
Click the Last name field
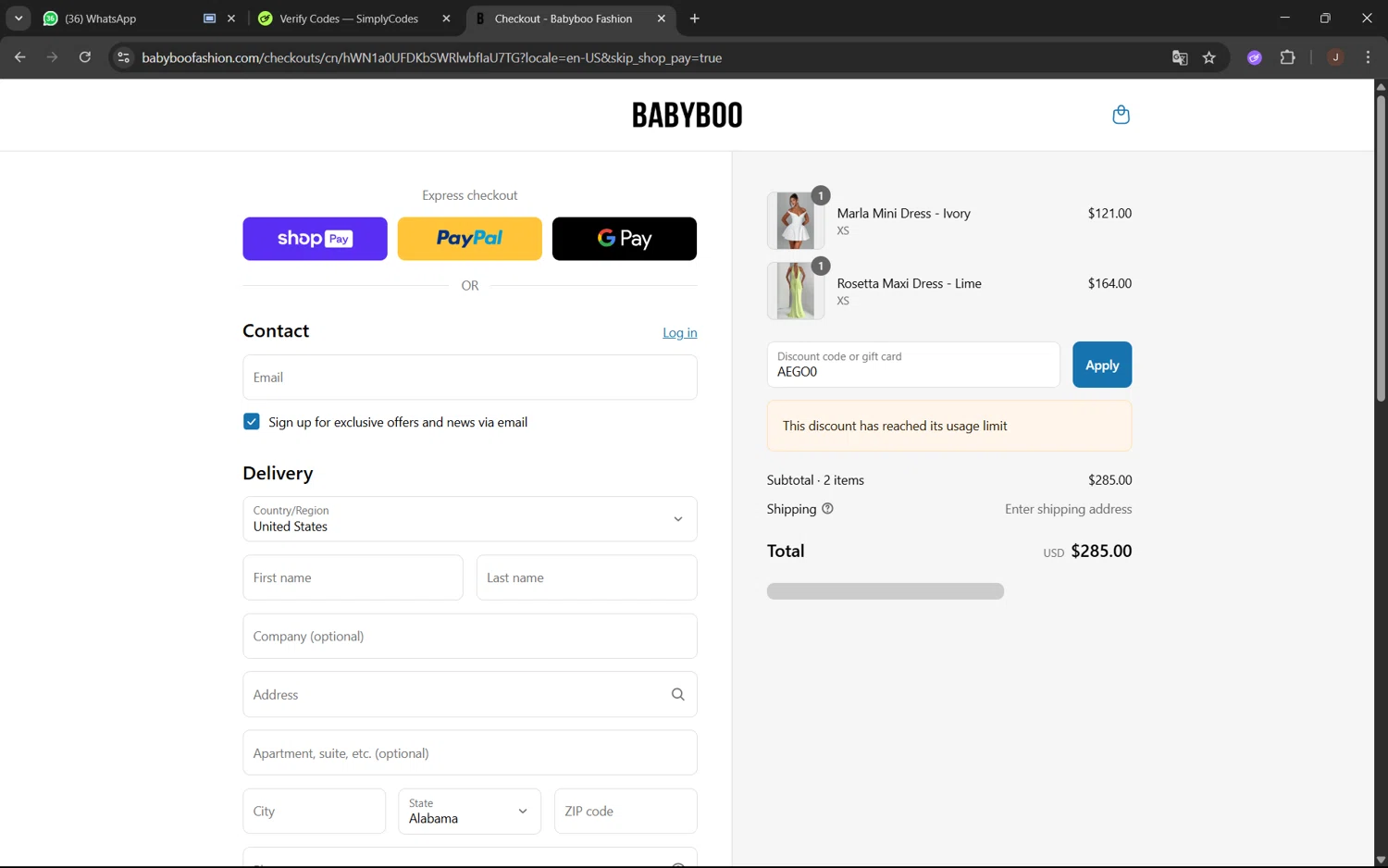click(587, 577)
